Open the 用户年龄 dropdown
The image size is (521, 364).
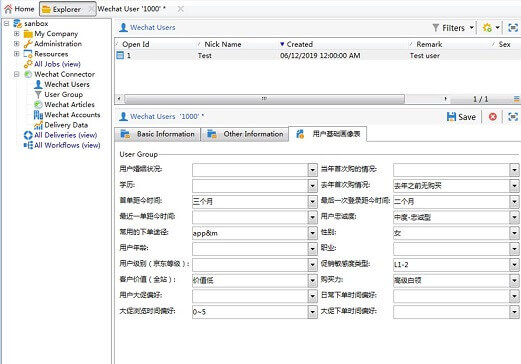[312, 249]
